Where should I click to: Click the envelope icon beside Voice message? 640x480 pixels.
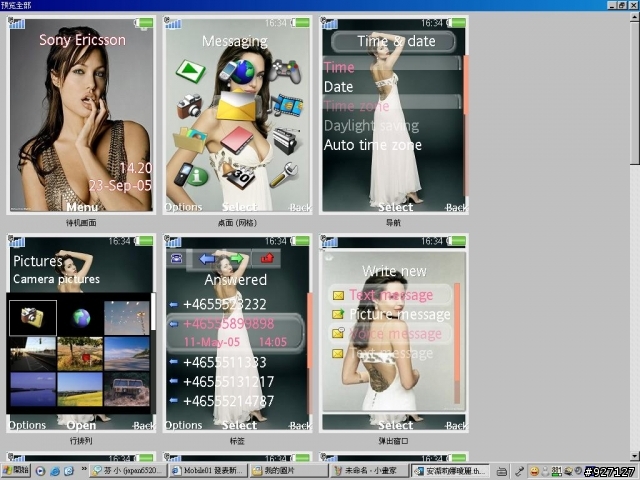coord(338,333)
